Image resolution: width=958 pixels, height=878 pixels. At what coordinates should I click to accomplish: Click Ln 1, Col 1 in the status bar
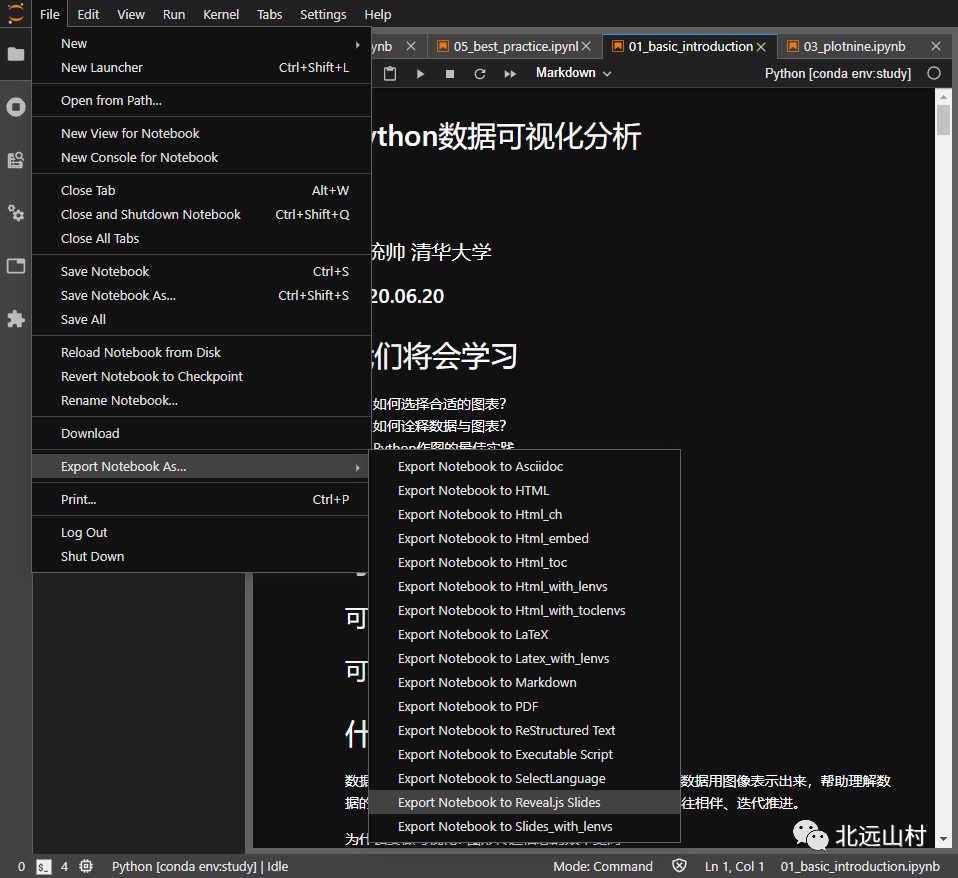pyautogui.click(x=734, y=866)
